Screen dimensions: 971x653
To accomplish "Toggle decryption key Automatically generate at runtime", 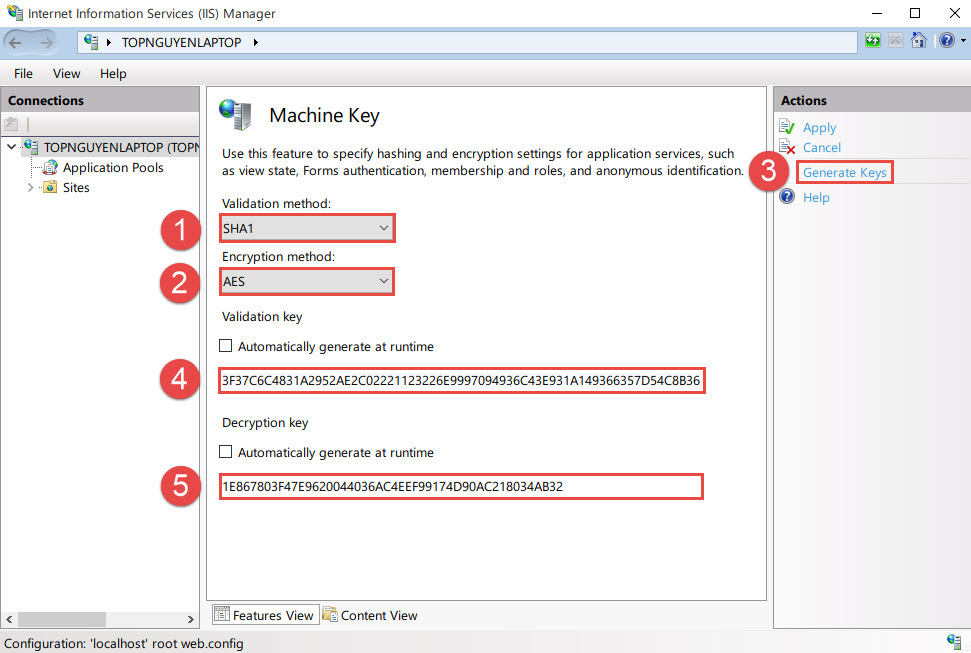I will (x=226, y=452).
